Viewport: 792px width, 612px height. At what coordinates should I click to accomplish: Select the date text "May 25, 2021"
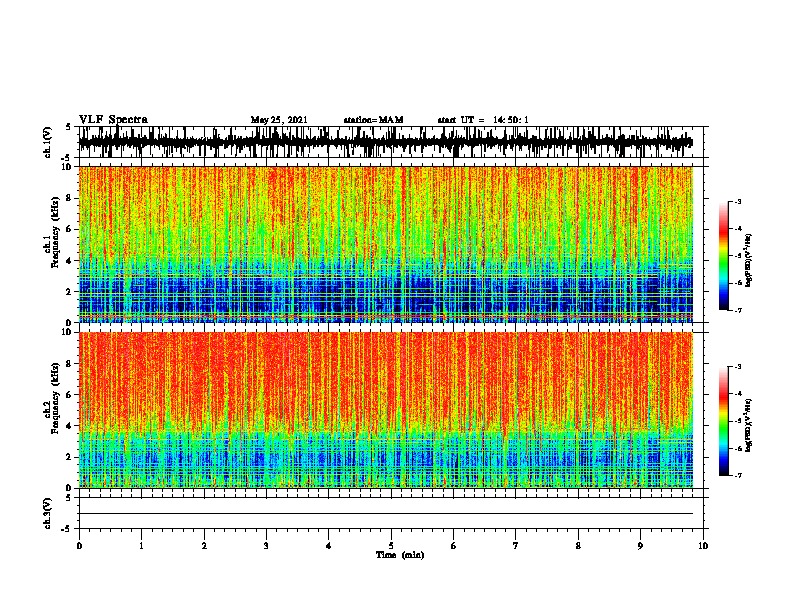(279, 120)
